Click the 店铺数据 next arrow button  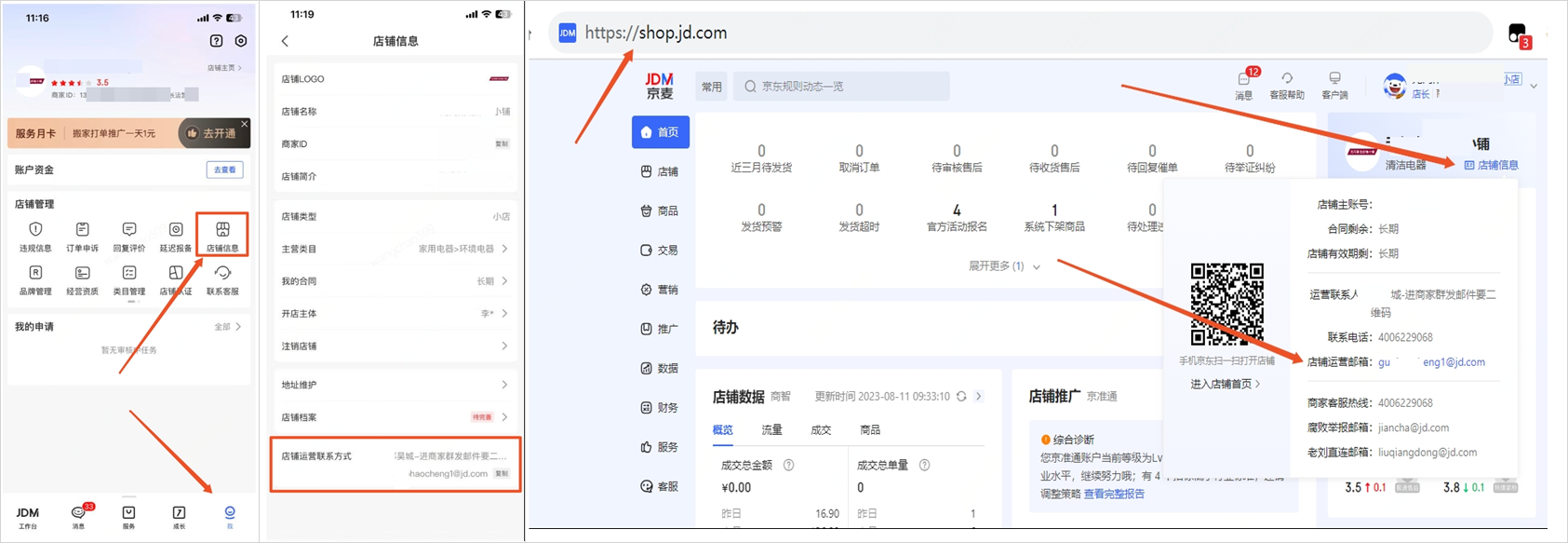[979, 397]
